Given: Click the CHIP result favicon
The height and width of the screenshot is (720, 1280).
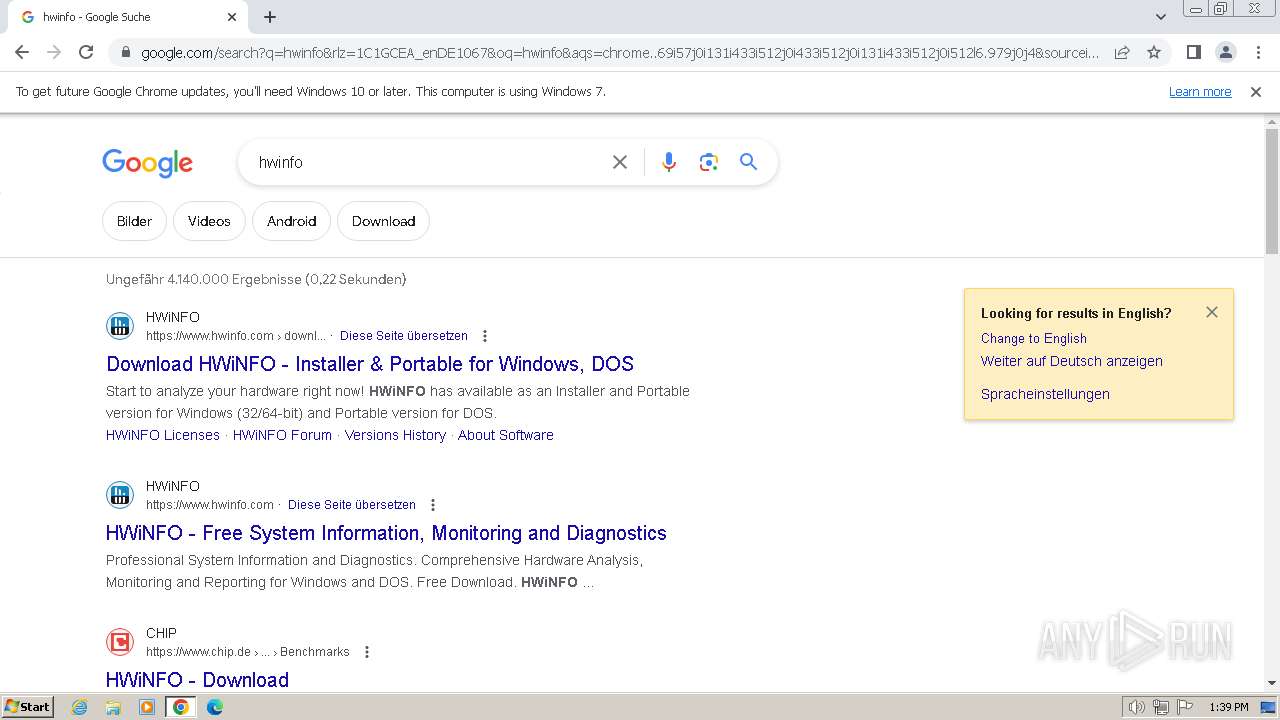Looking at the screenshot, I should pos(120,642).
